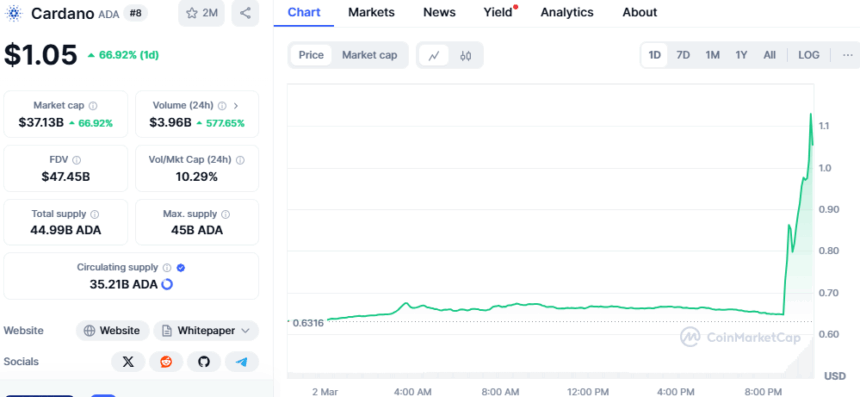
Task: Click Market cap info icon
Action: point(93,105)
